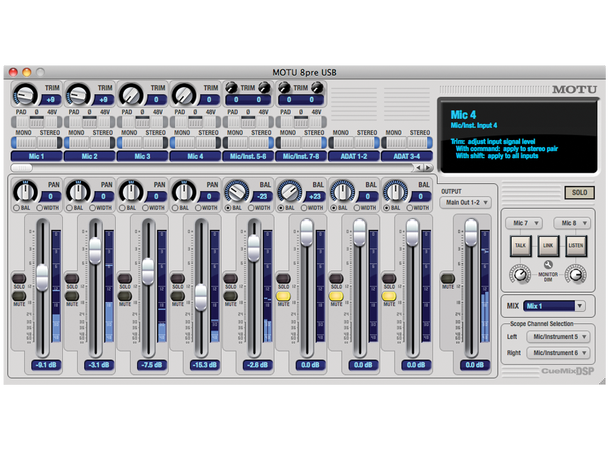Click horizontal scrollbar thumb under inputs

pyautogui.click(x=22, y=168)
